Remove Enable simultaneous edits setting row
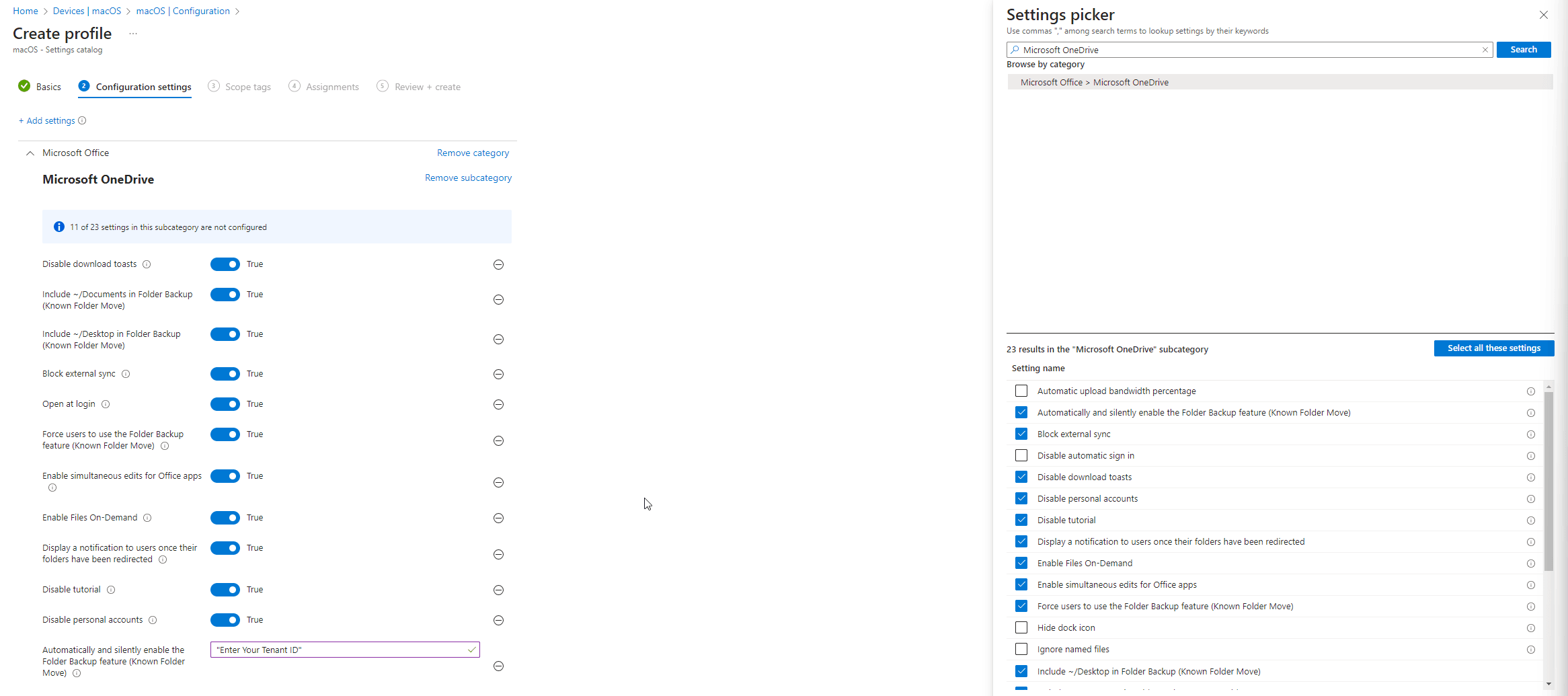This screenshot has width=1568, height=696. tap(498, 483)
